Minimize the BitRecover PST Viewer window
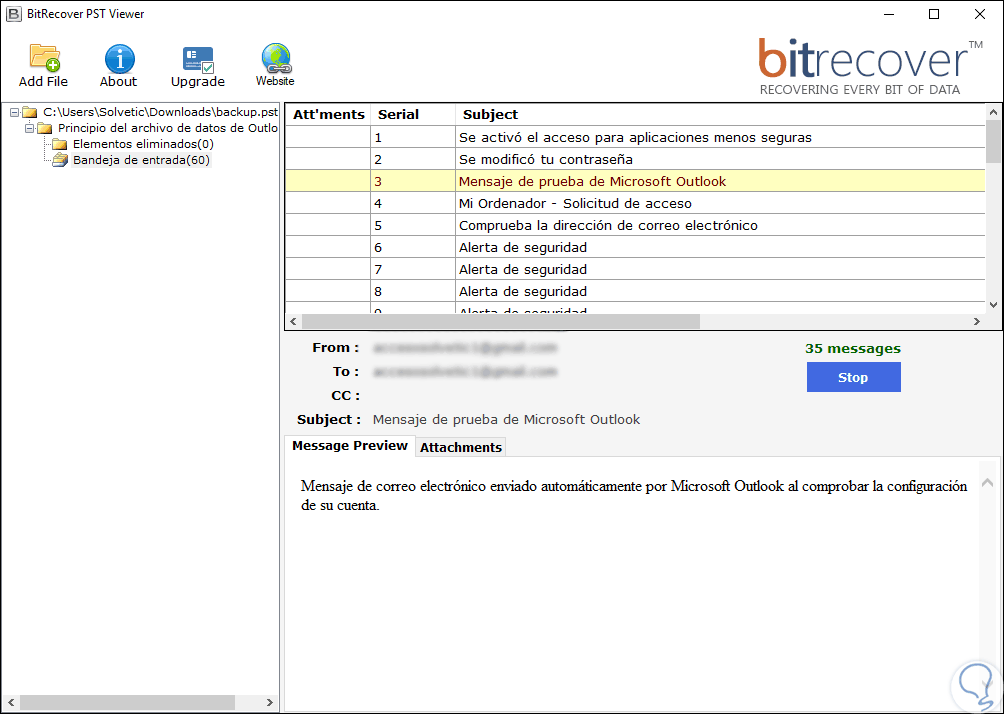1004x714 pixels. click(888, 14)
